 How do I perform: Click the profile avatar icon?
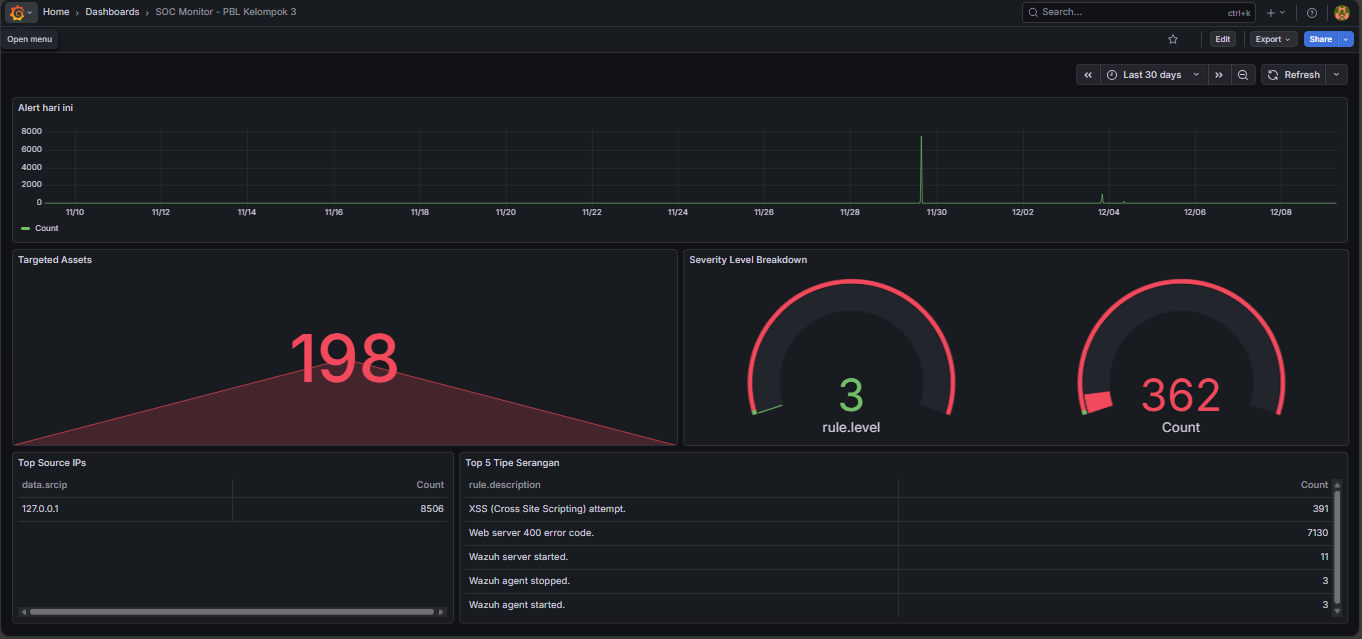(x=1342, y=12)
